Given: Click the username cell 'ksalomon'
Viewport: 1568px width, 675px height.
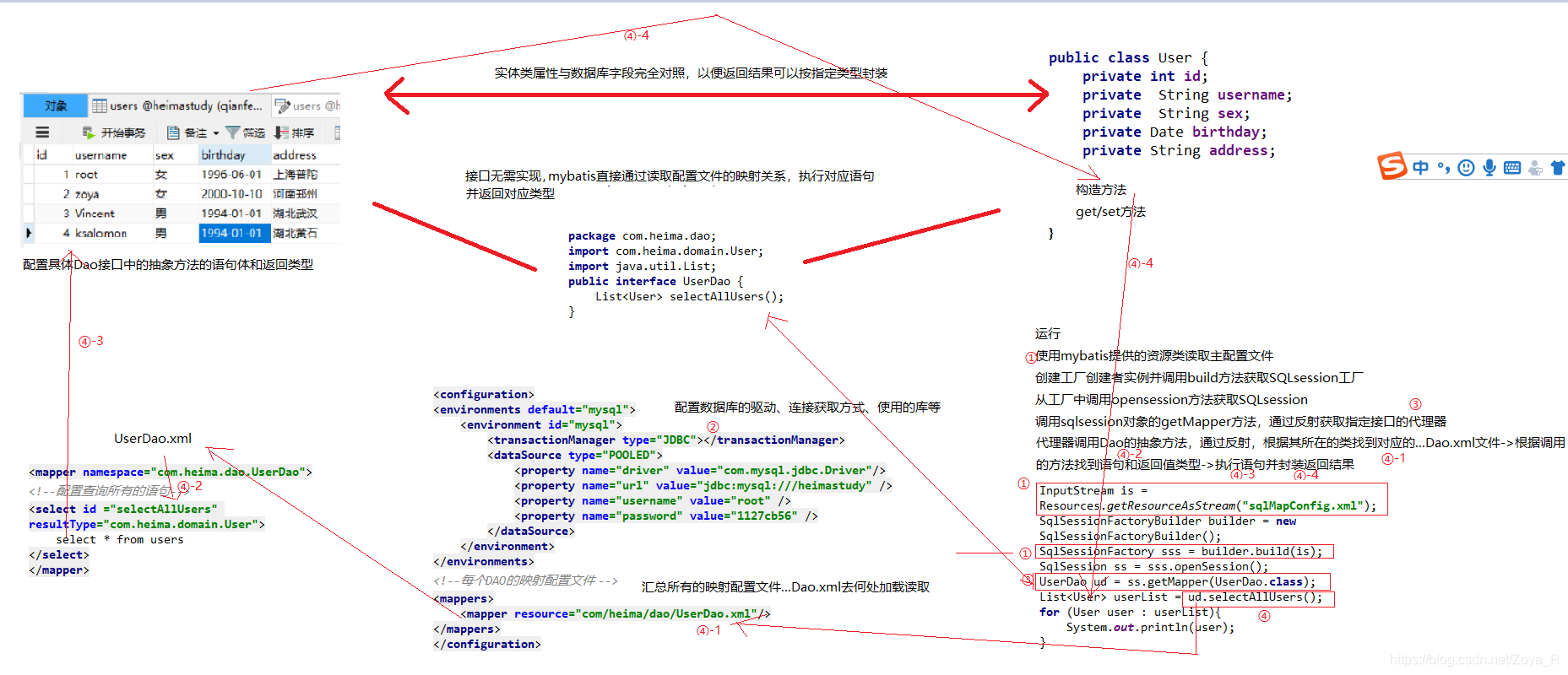Looking at the screenshot, I should coord(111,233).
